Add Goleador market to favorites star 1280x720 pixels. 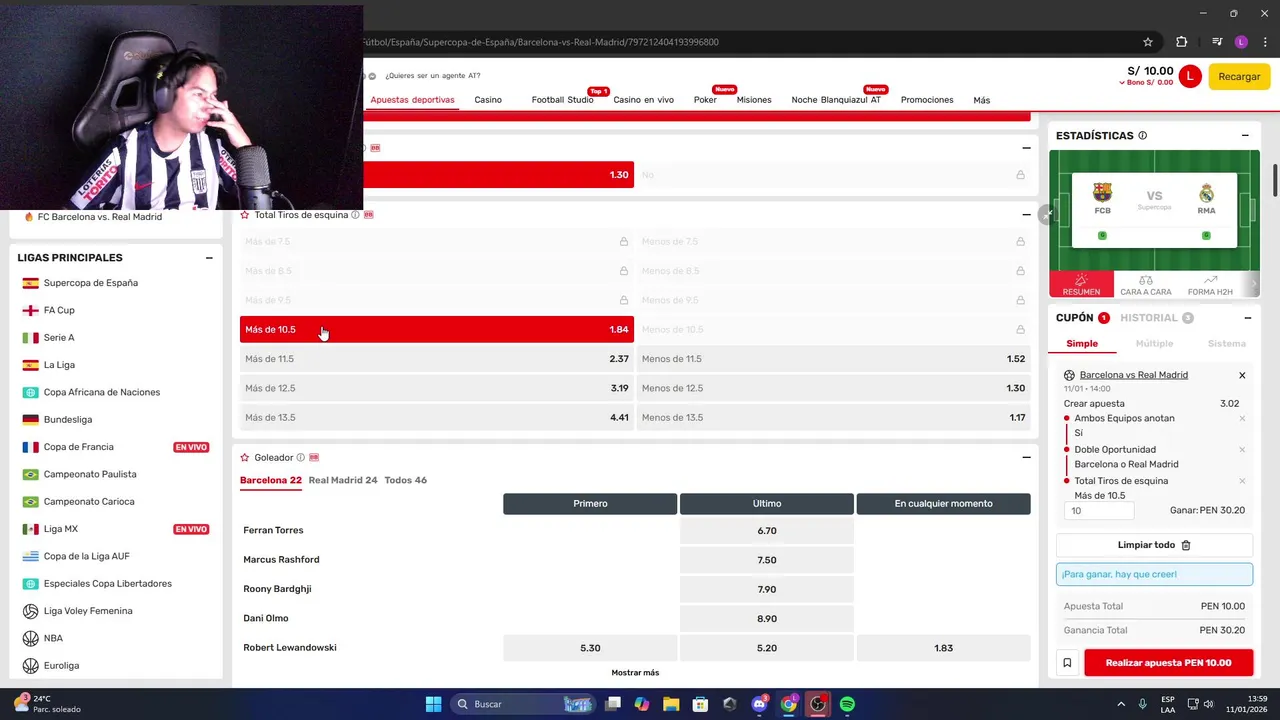click(244, 457)
